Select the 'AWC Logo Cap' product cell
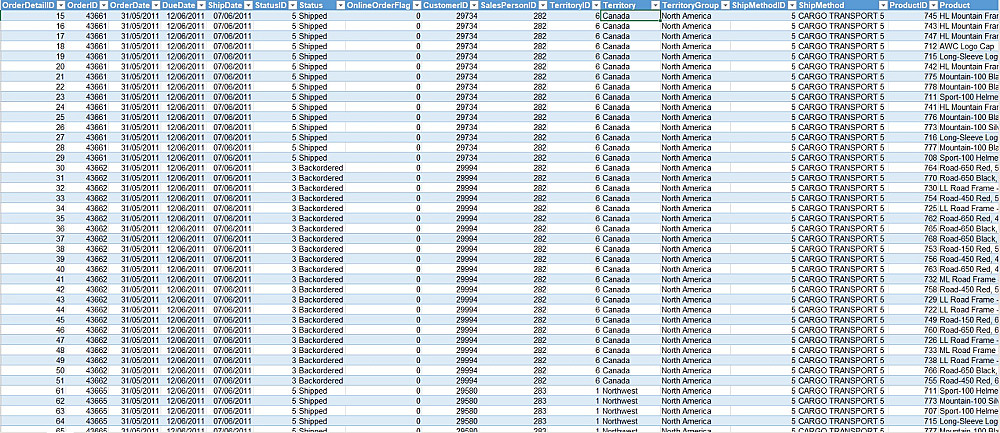This screenshot has height=433, width=1000. click(x=969, y=47)
